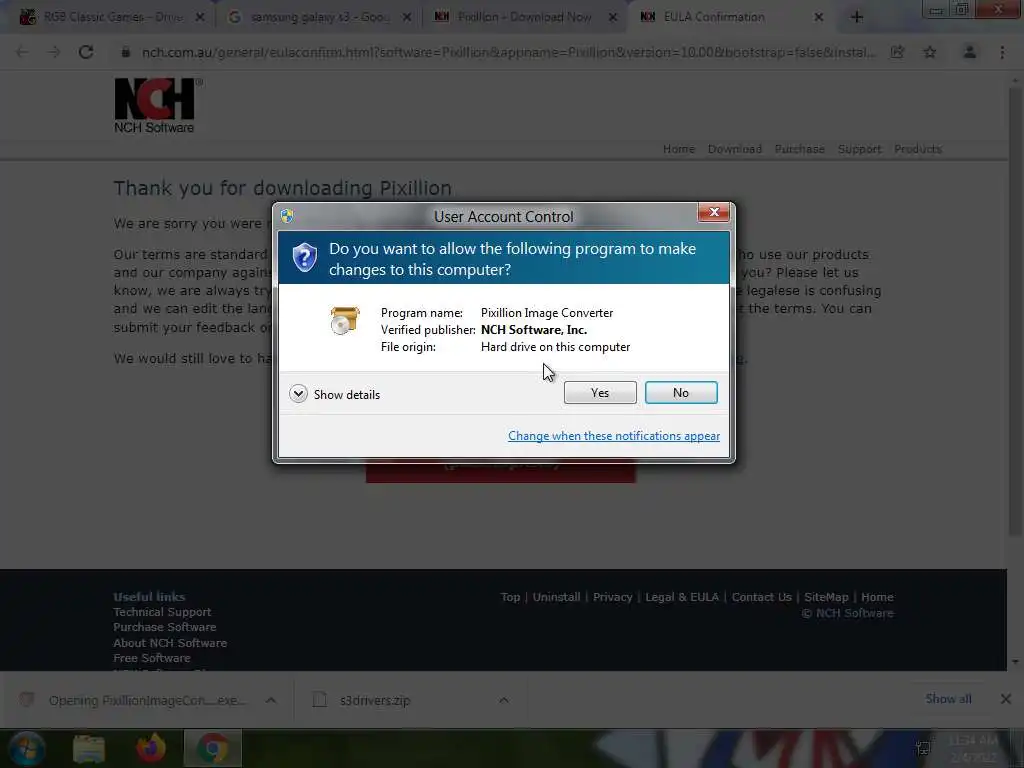
Task: Switch to RGB Classic Games browser tab
Action: (x=112, y=17)
